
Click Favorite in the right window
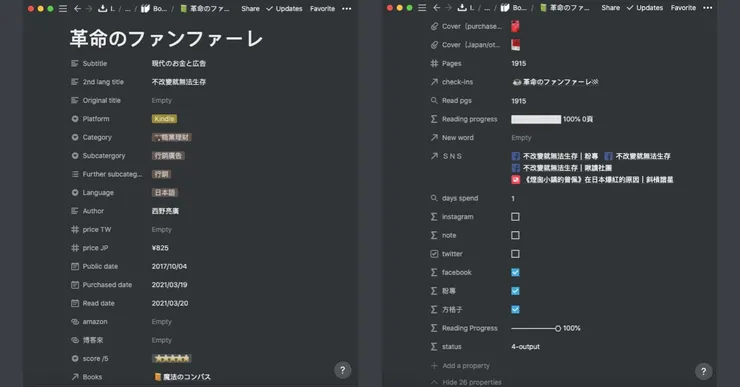coord(683,8)
